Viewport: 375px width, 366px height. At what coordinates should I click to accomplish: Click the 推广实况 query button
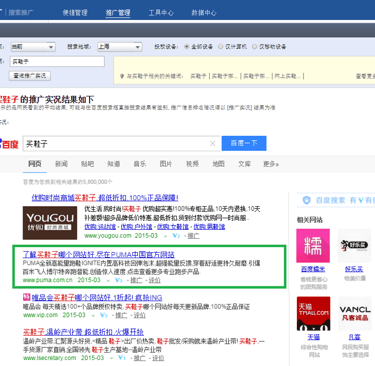[30, 76]
